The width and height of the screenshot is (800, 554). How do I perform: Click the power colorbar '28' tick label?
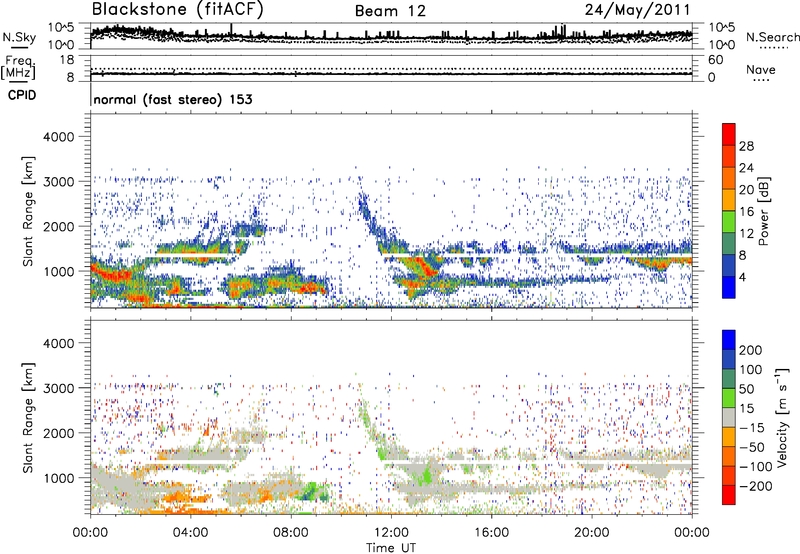(x=746, y=146)
